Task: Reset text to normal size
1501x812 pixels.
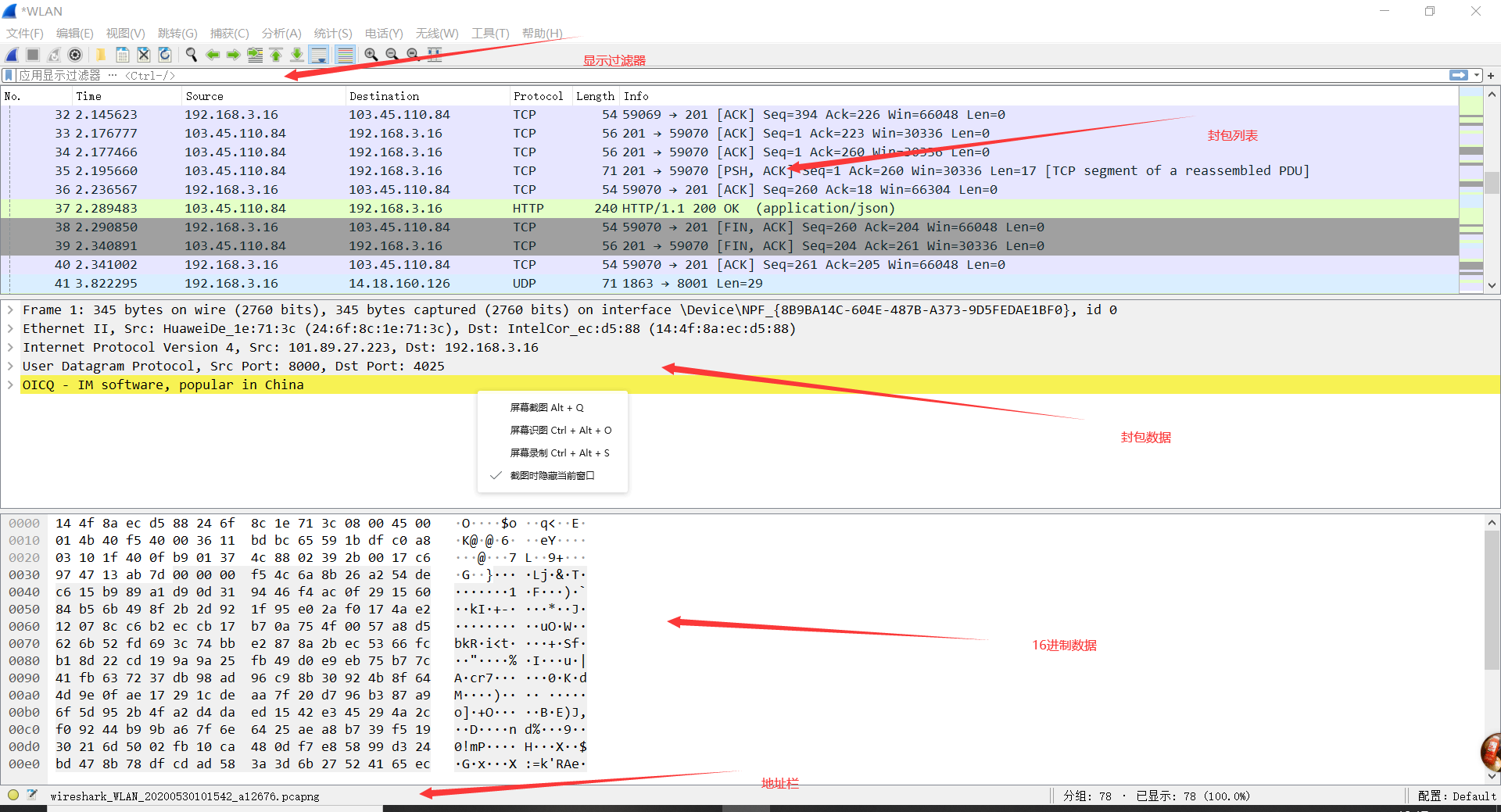Action: [413, 55]
